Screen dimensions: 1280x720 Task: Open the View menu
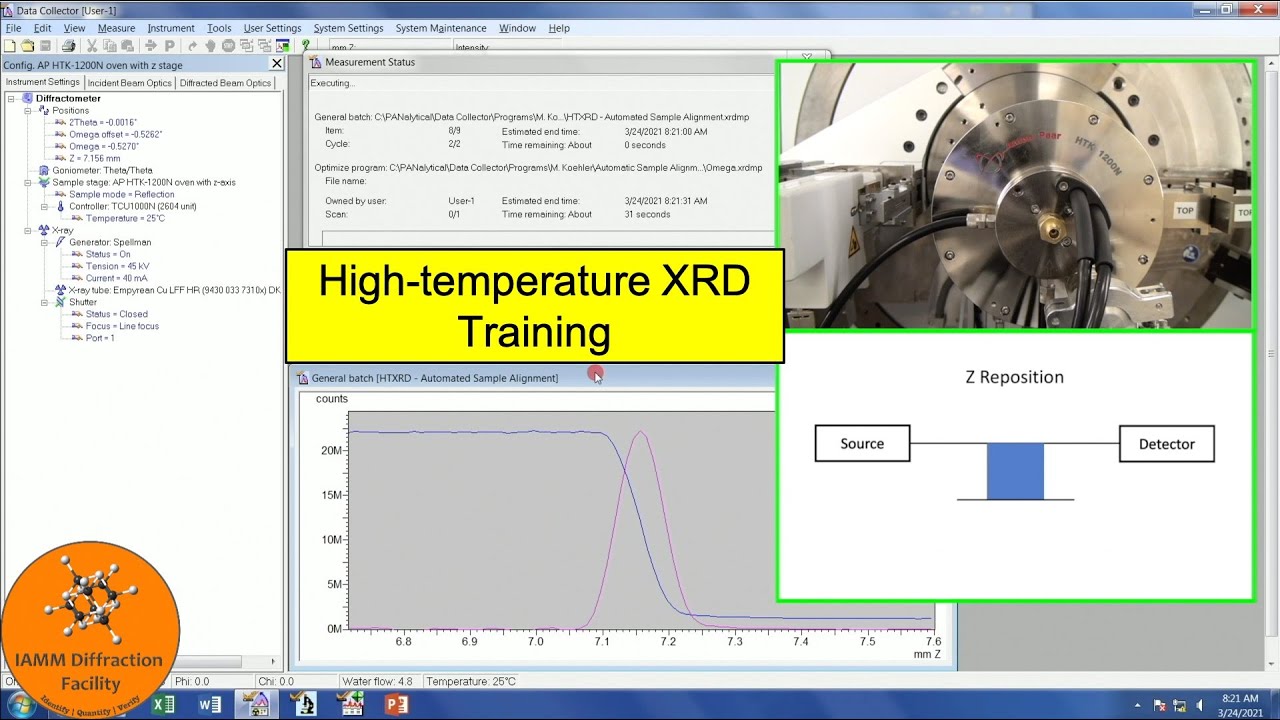coord(74,28)
